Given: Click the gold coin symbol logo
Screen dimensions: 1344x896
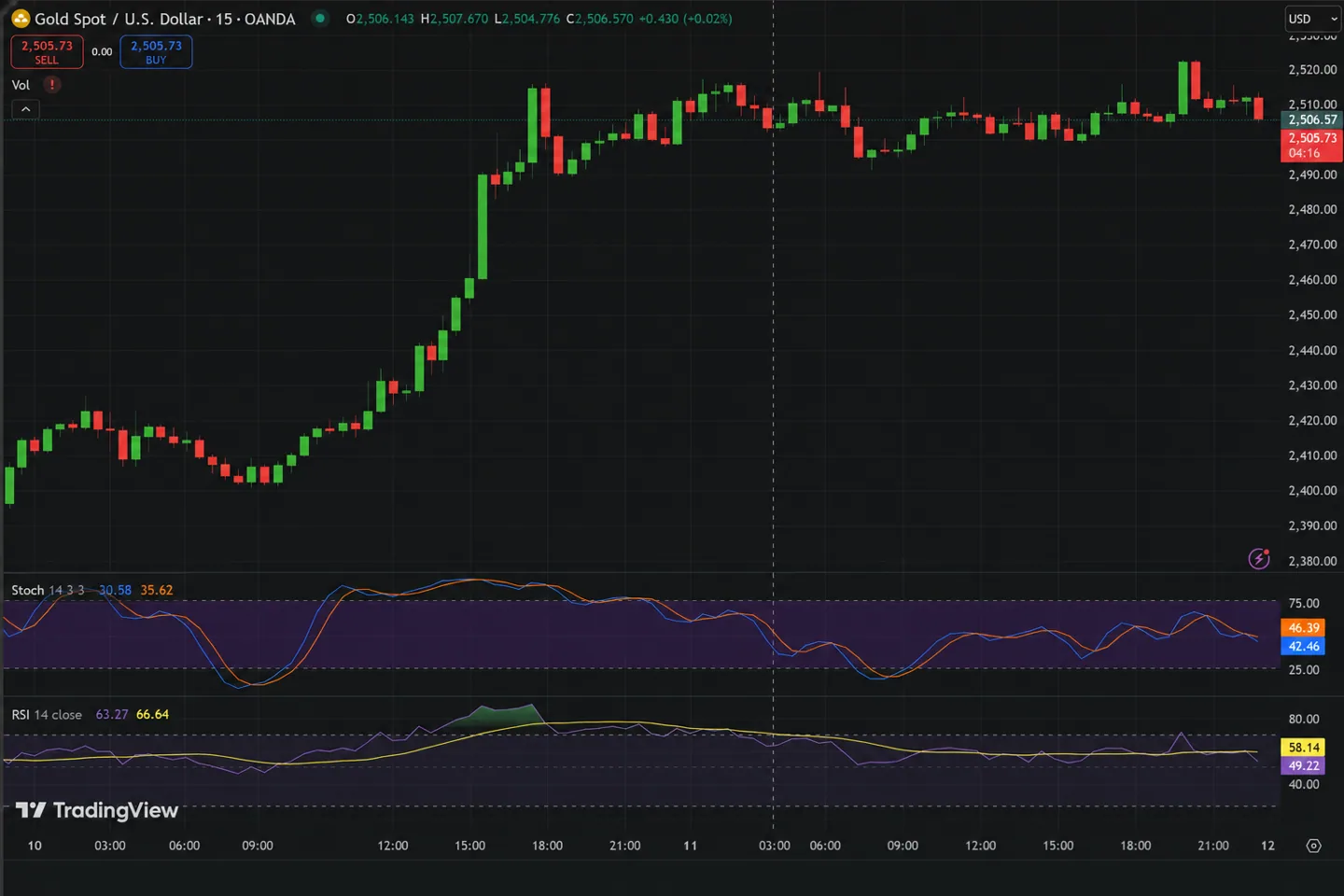Looking at the screenshot, I should [x=21, y=19].
